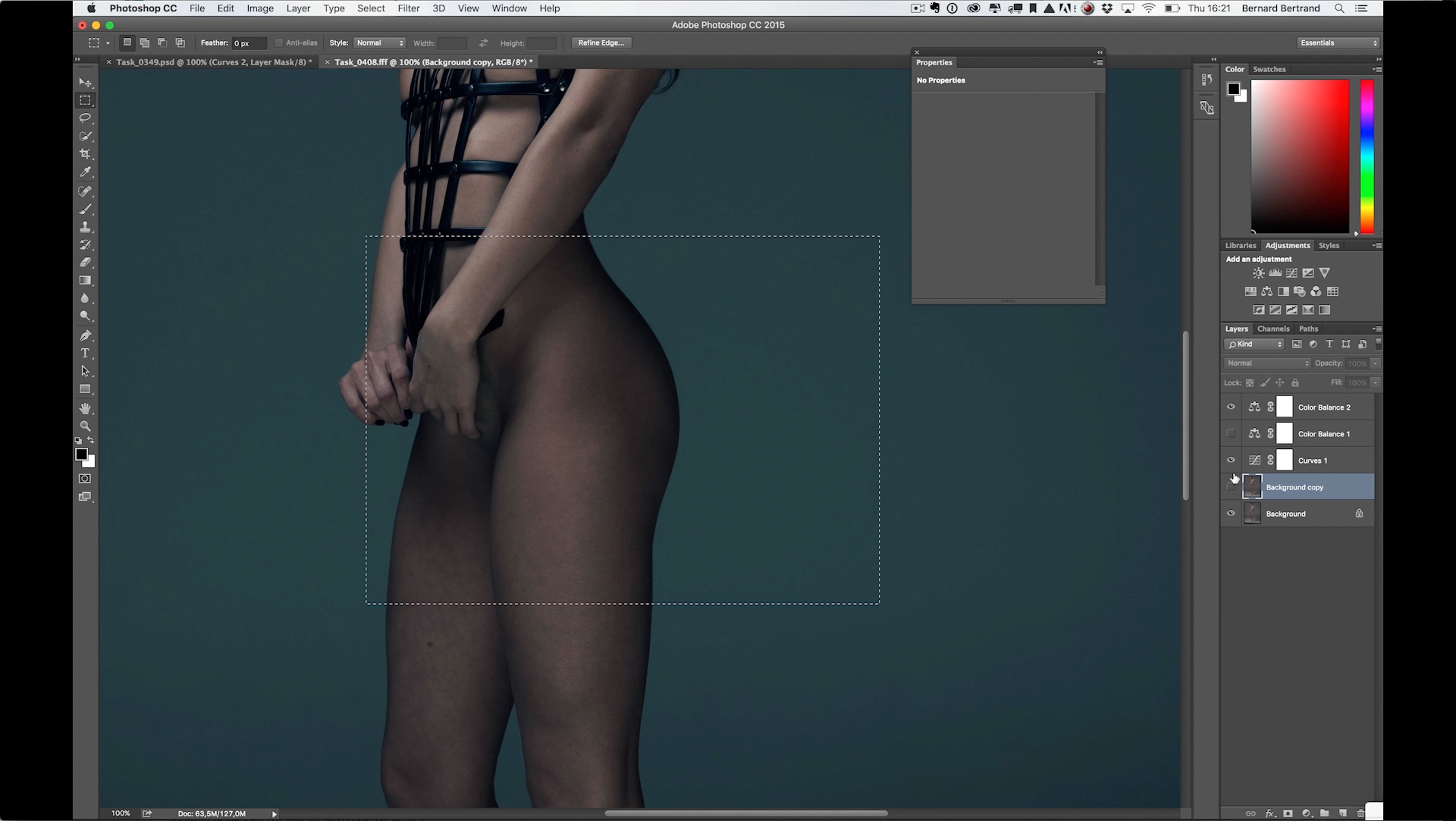Switch to the Swatches tab
The image size is (1456, 821).
1269,70
